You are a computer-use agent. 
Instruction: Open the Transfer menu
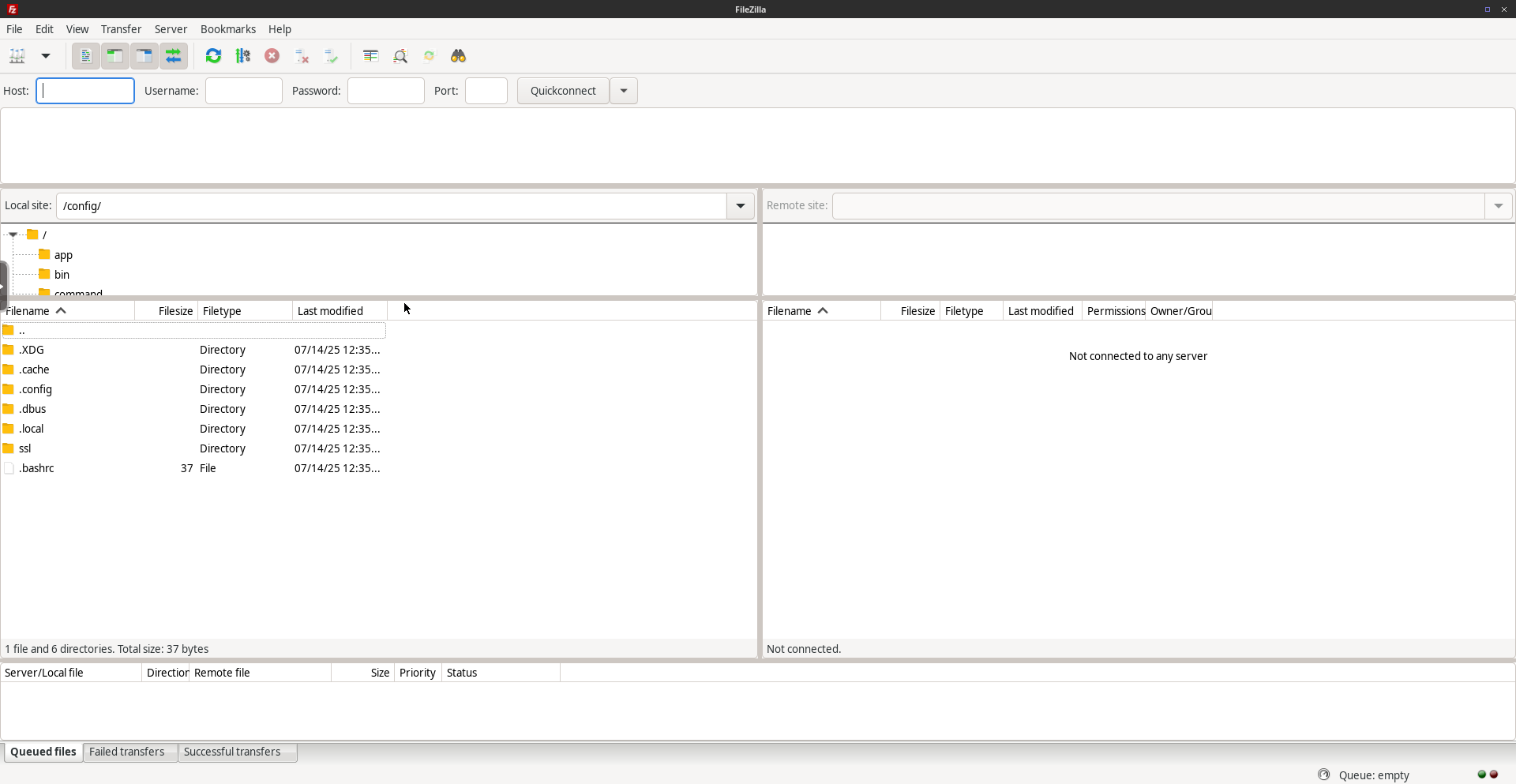[121, 29]
